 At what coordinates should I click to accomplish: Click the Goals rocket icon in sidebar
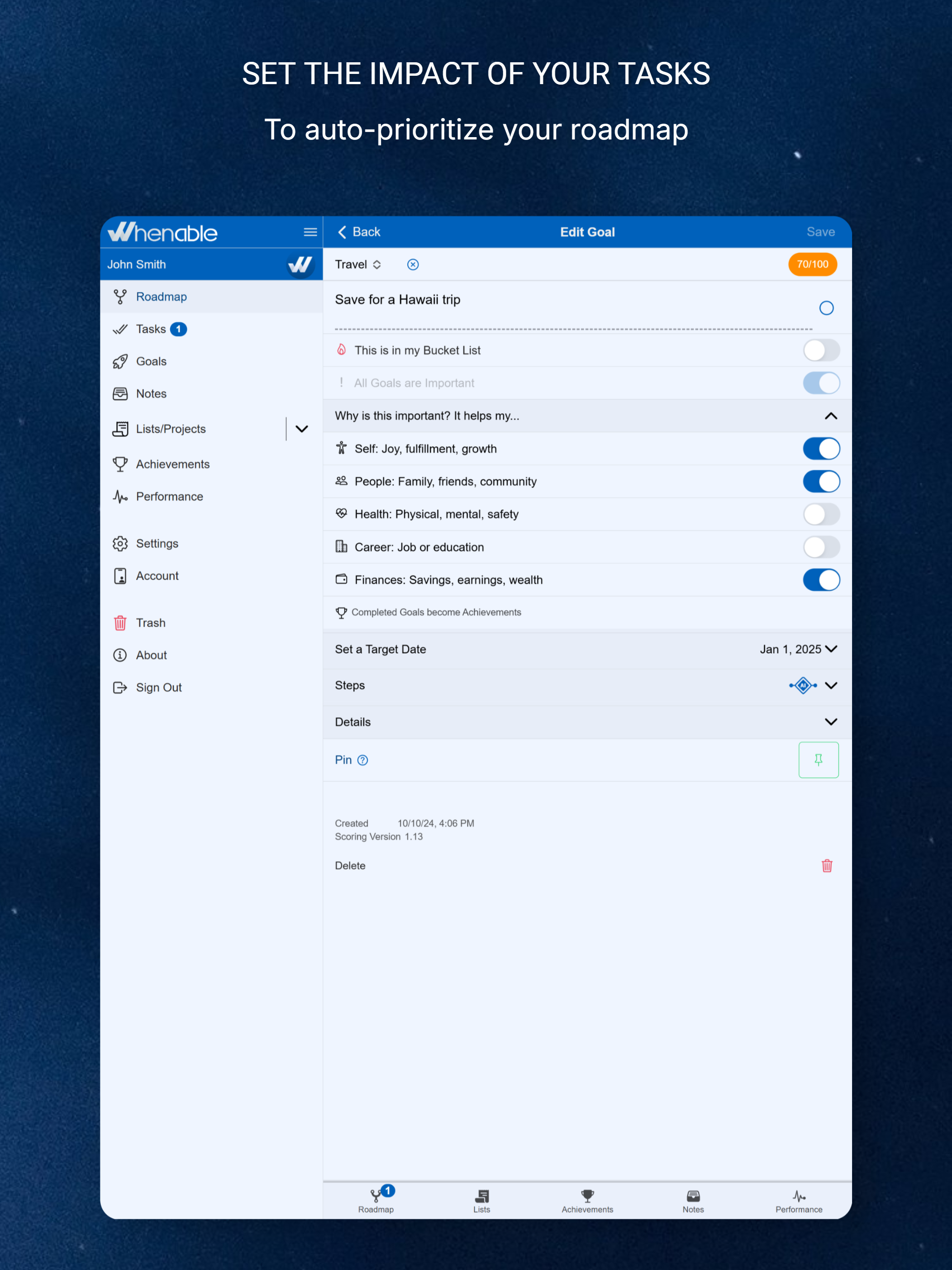[120, 362]
